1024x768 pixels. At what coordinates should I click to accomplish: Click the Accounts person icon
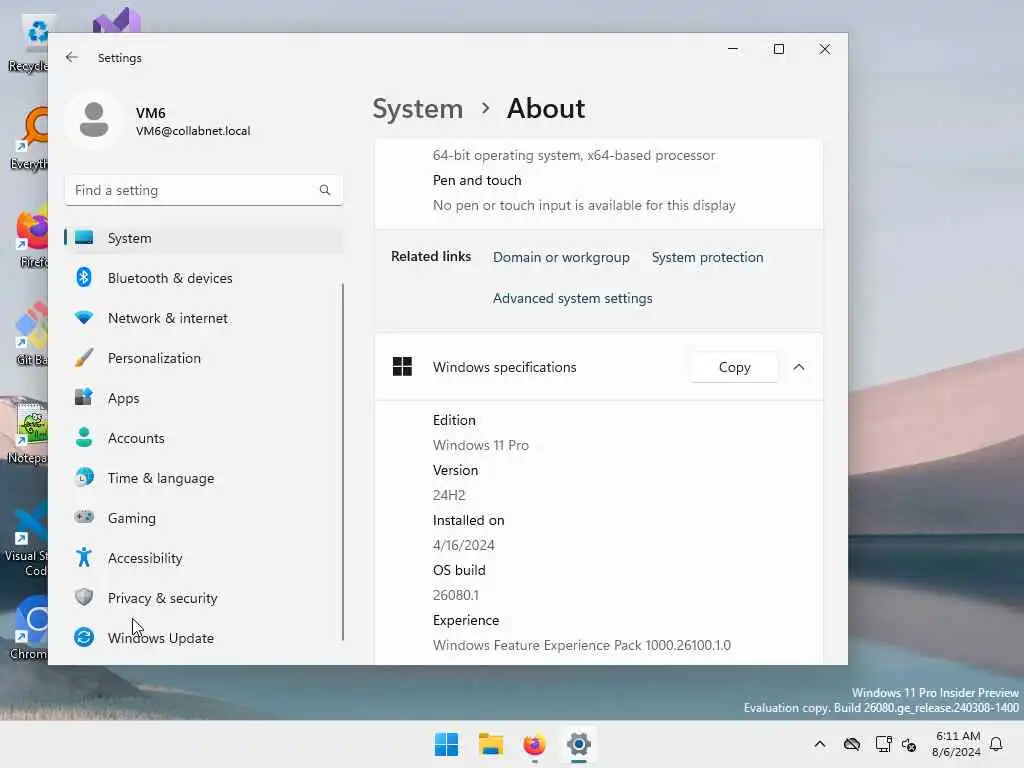[84, 437]
